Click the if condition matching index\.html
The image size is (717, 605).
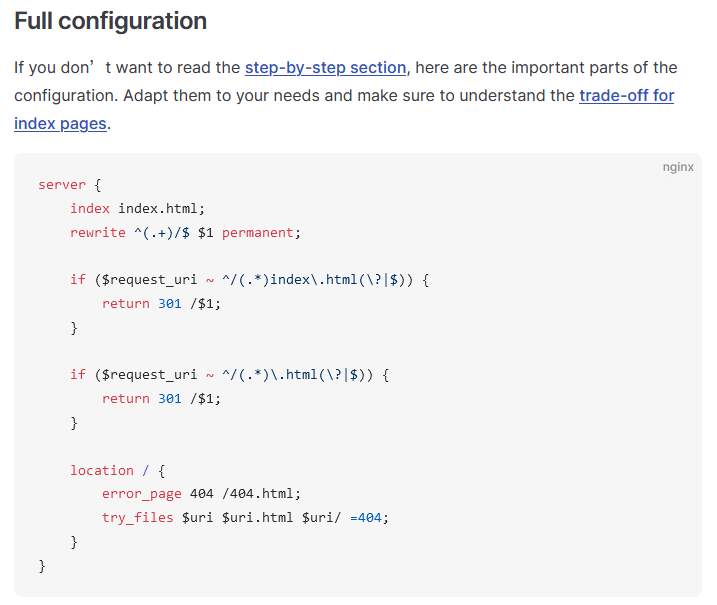[x=250, y=280]
